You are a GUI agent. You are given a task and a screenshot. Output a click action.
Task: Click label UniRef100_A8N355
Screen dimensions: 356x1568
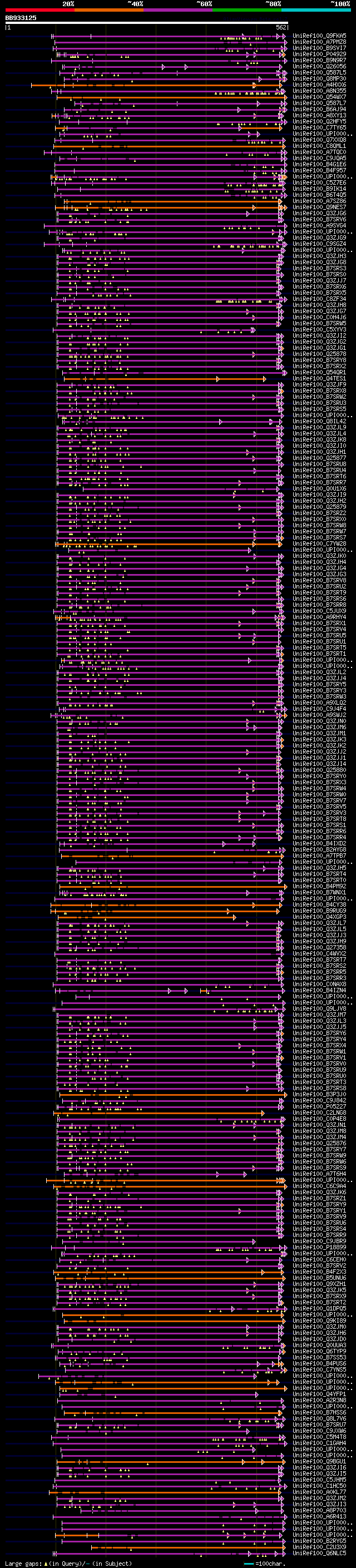coord(319,91)
